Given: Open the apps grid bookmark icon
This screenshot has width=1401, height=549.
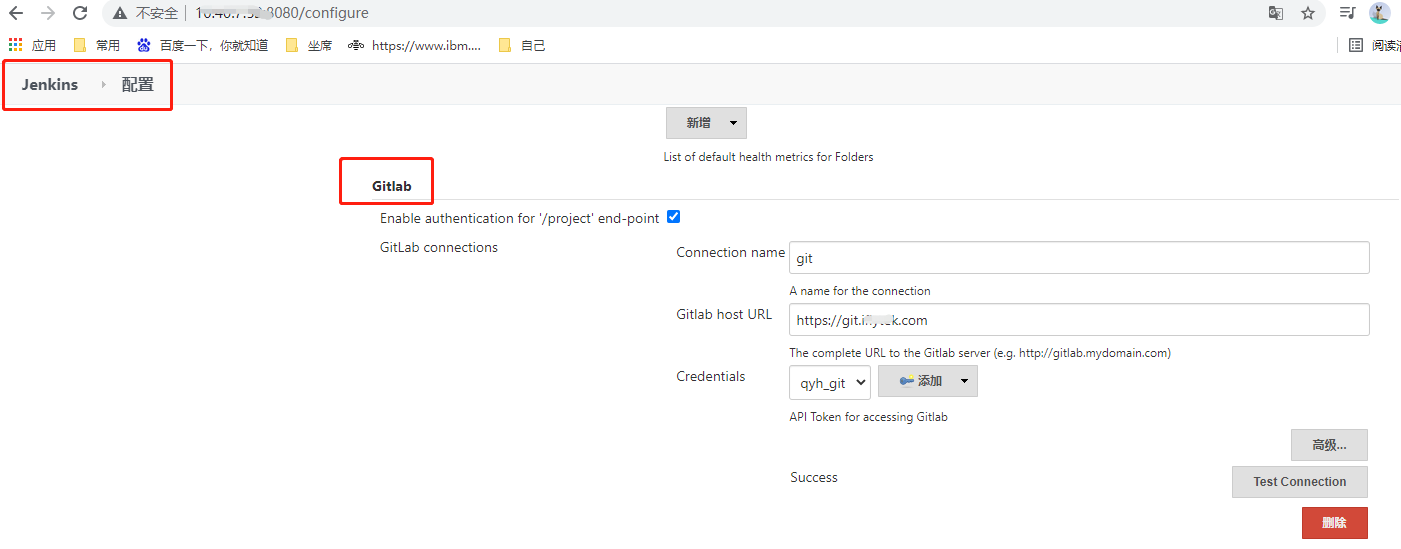Looking at the screenshot, I should tap(15, 45).
